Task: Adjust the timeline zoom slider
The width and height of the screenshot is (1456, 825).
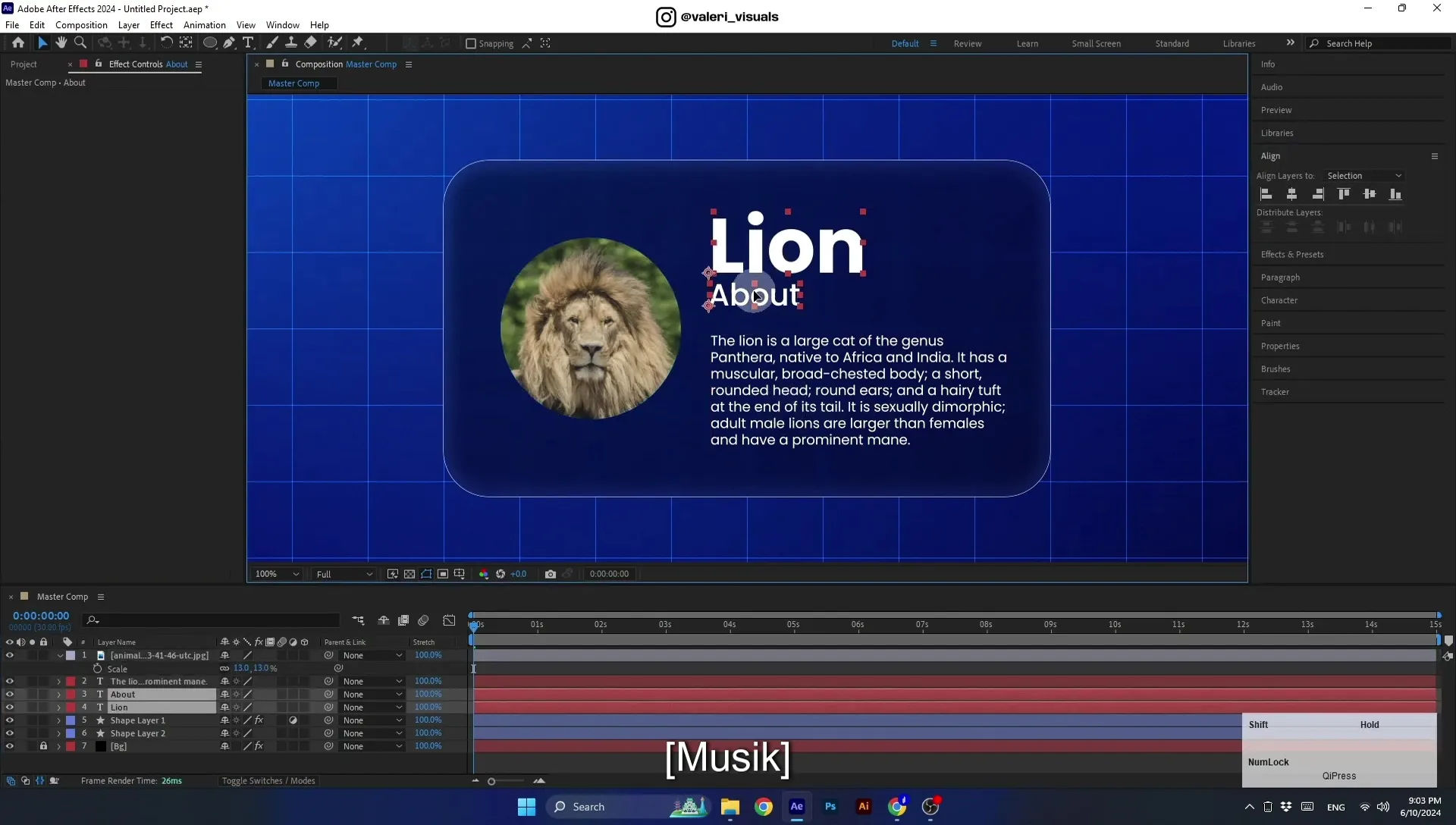Action: pyautogui.click(x=491, y=781)
